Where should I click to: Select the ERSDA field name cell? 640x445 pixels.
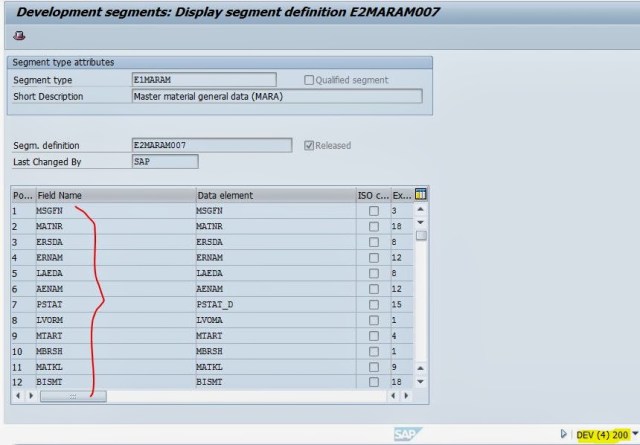[x=116, y=242]
